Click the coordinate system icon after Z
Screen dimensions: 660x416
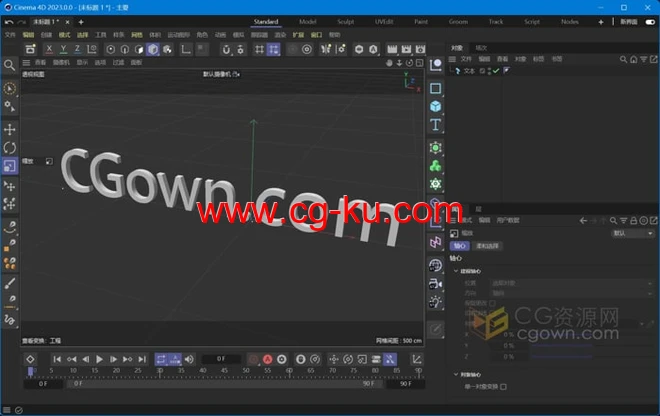pos(92,49)
